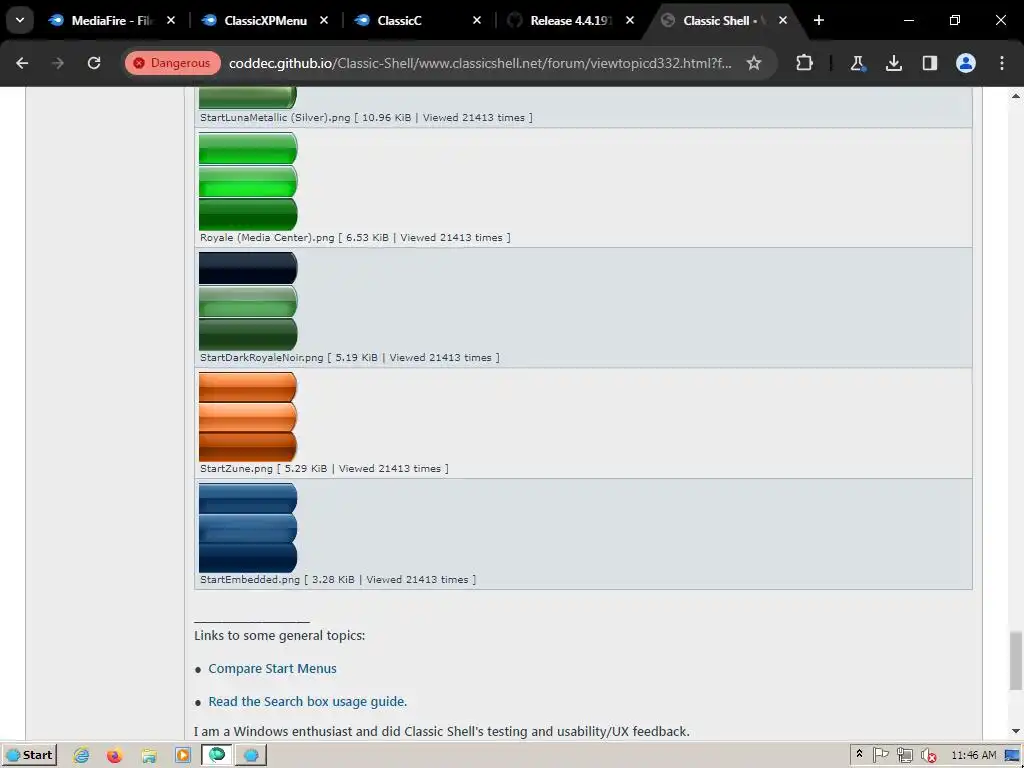Expand the tab search dropdown

[x=20, y=20]
